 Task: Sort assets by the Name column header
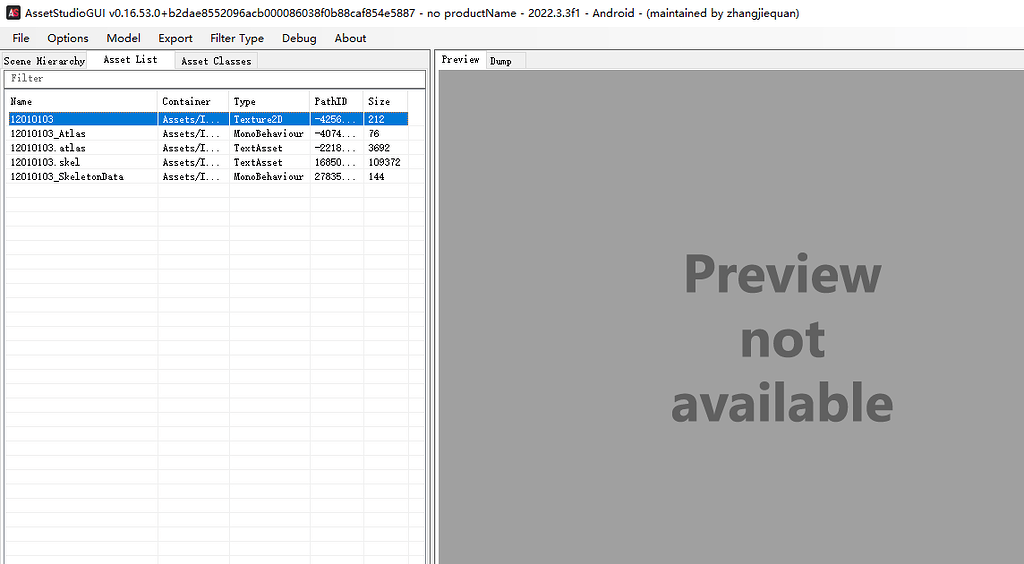point(80,101)
